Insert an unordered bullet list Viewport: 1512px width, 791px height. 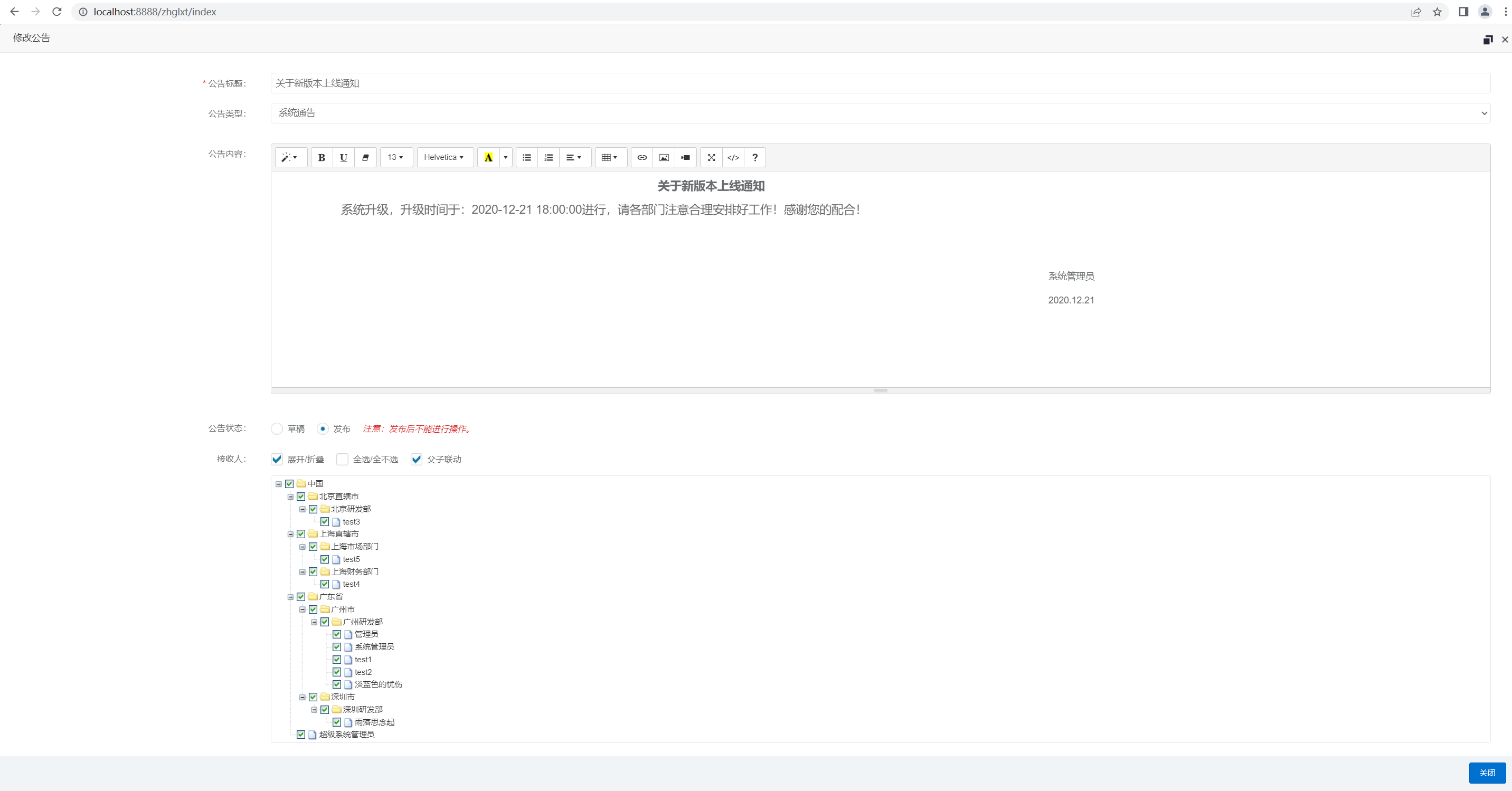[x=526, y=157]
